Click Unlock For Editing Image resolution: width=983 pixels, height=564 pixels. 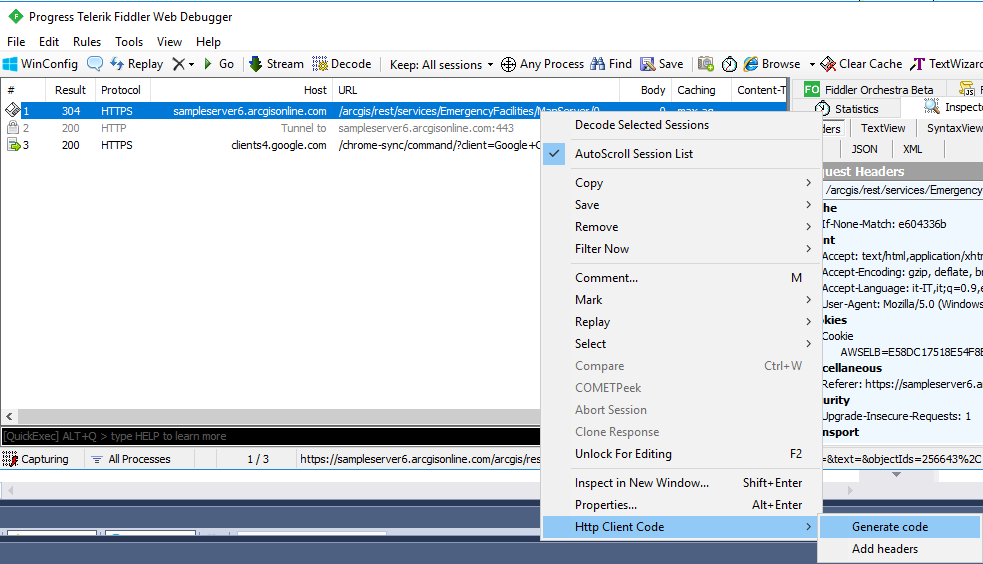click(x=681, y=454)
